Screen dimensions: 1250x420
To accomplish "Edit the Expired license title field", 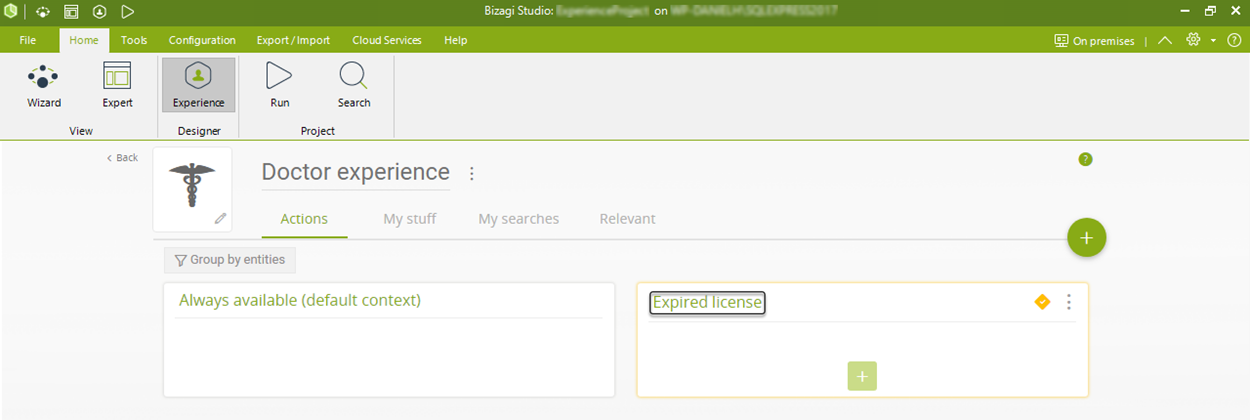I will (x=707, y=302).
